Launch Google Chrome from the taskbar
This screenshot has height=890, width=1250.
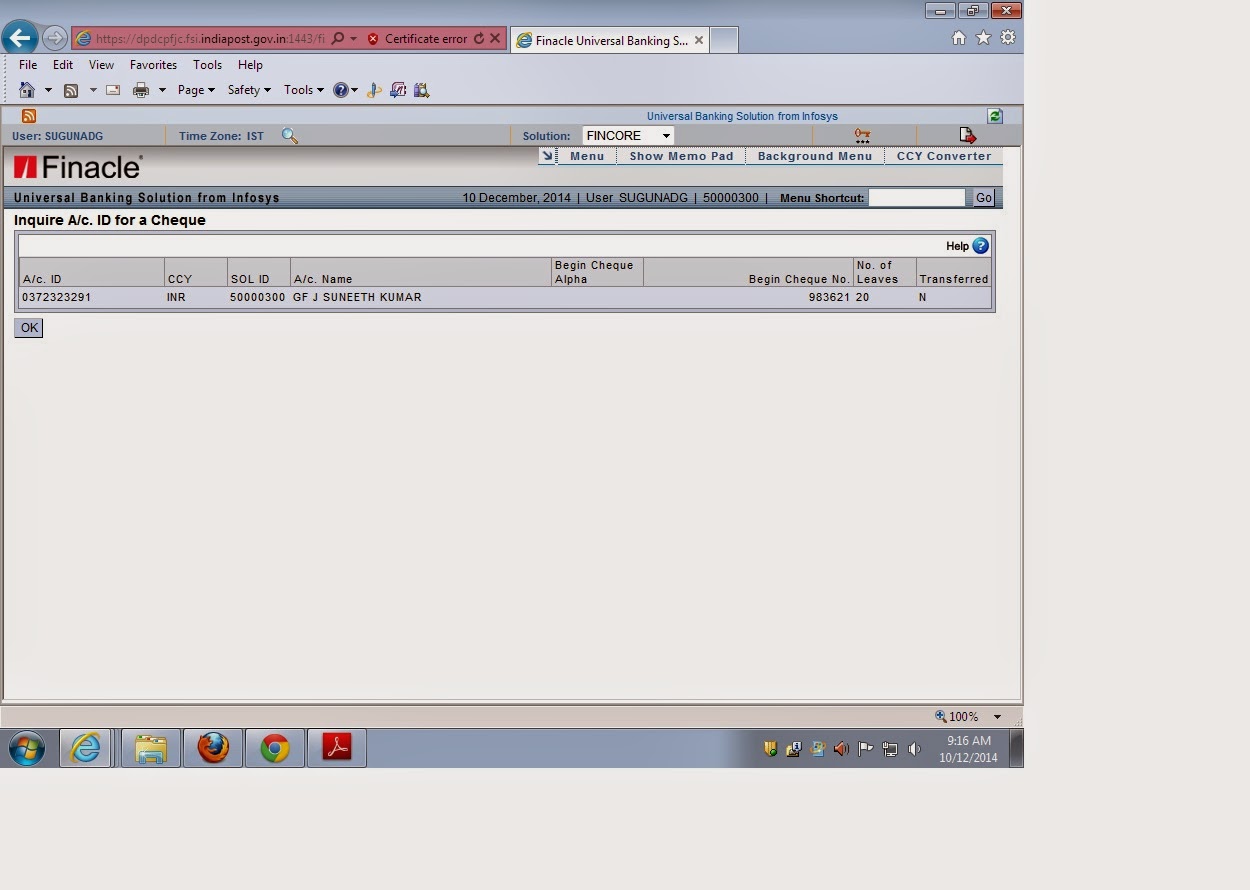[x=274, y=747]
